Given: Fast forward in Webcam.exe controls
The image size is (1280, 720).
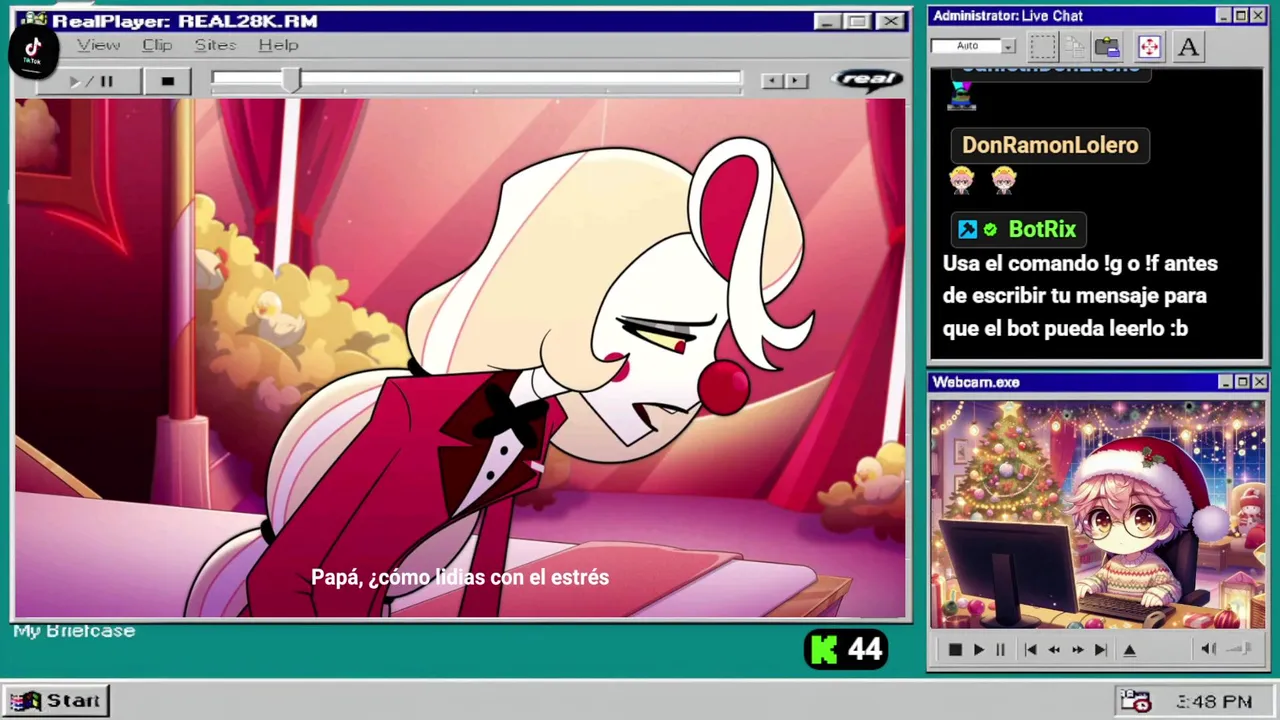Looking at the screenshot, I should [1078, 650].
